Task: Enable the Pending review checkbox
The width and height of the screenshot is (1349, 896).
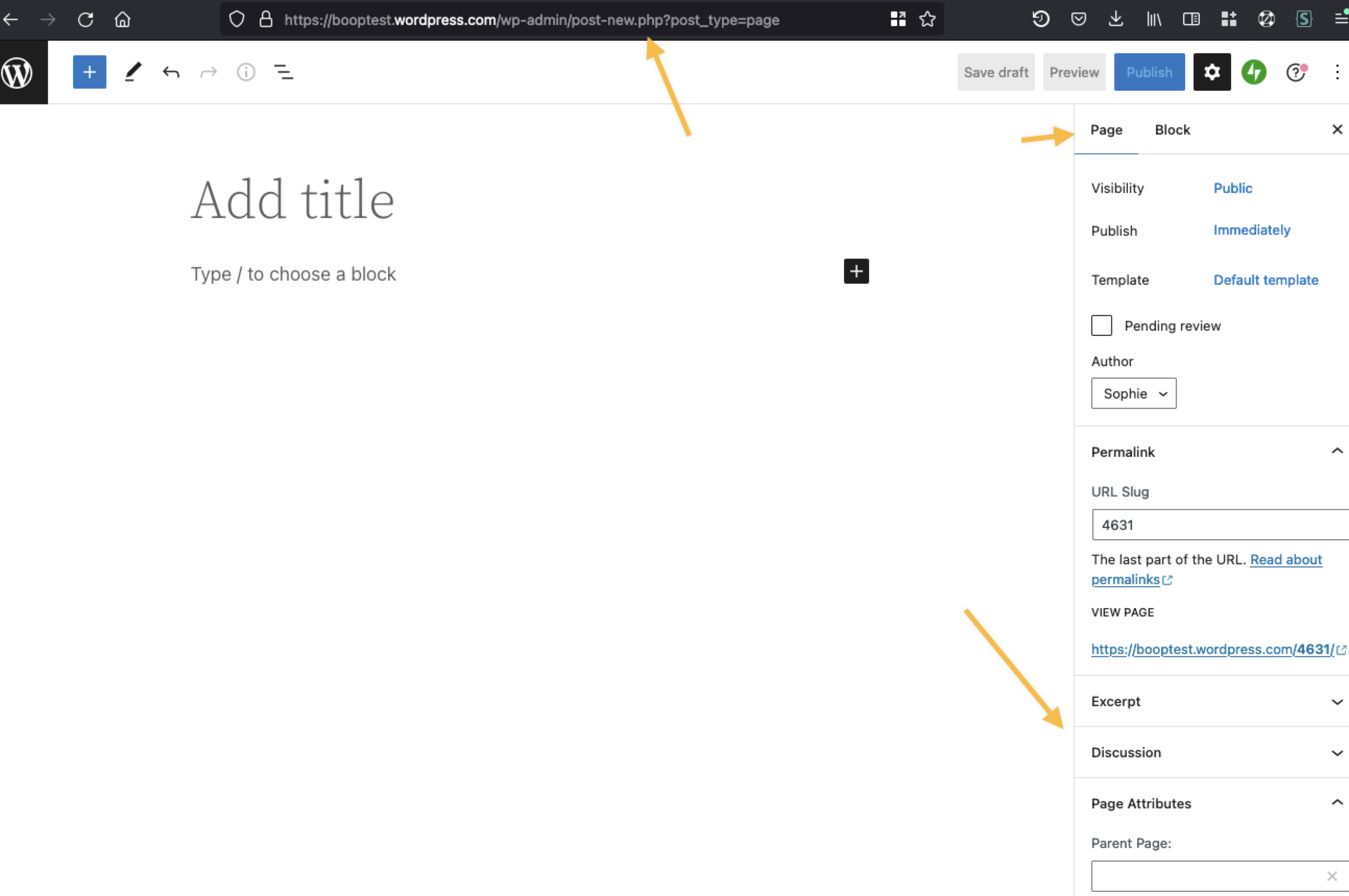Action: pyautogui.click(x=1101, y=326)
